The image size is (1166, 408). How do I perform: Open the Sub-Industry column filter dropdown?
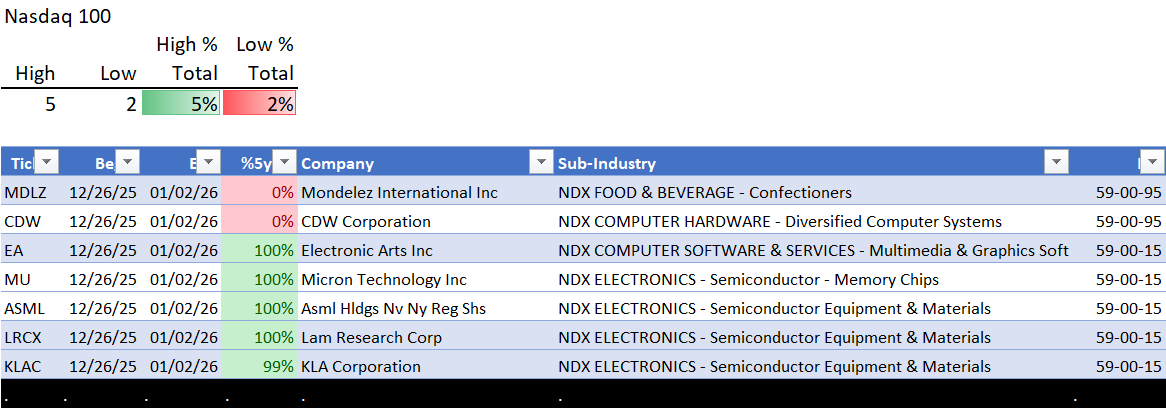pyautogui.click(x=1056, y=162)
